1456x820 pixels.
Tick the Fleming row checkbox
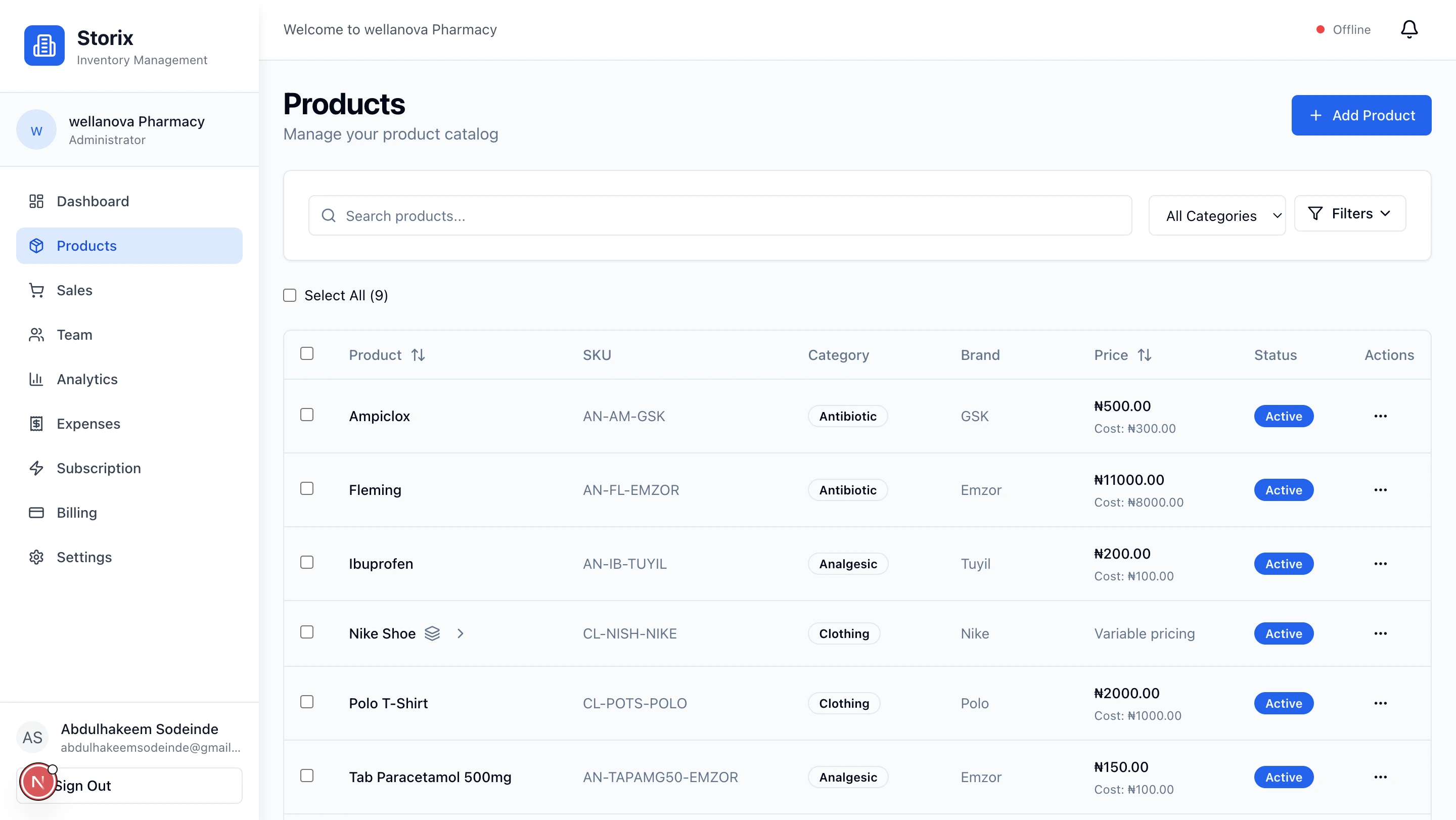[x=307, y=488]
